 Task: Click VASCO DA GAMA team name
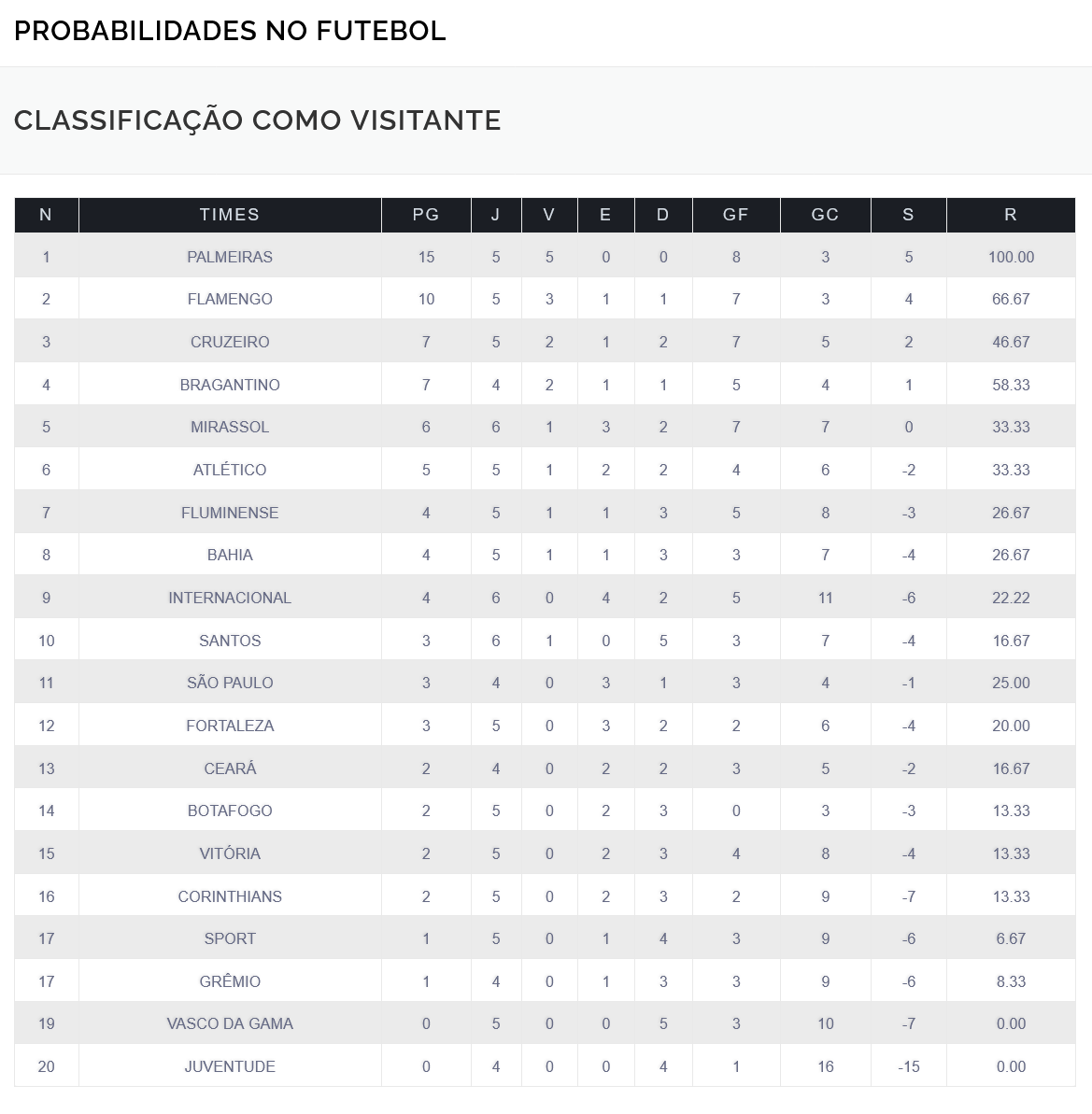(230, 1023)
